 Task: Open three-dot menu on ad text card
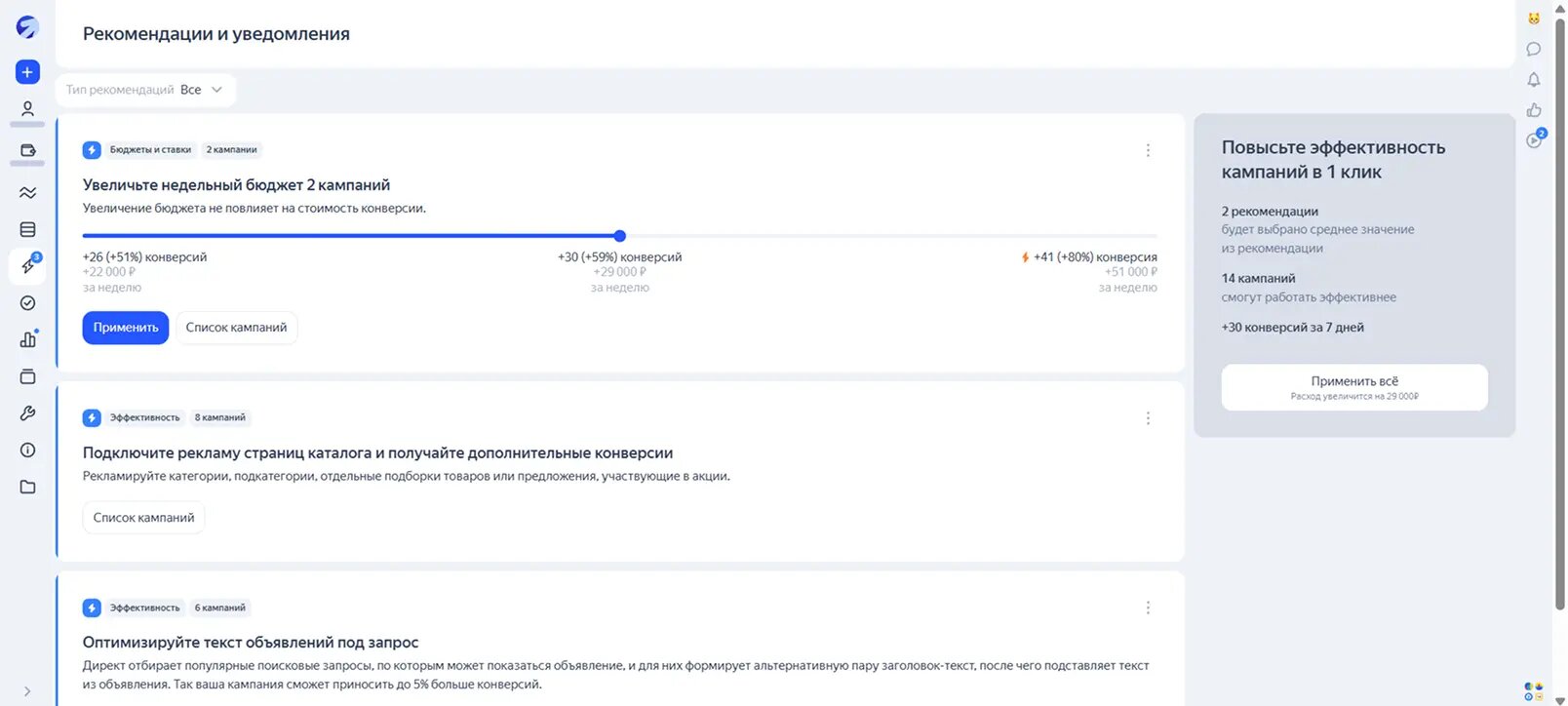pos(1148,608)
